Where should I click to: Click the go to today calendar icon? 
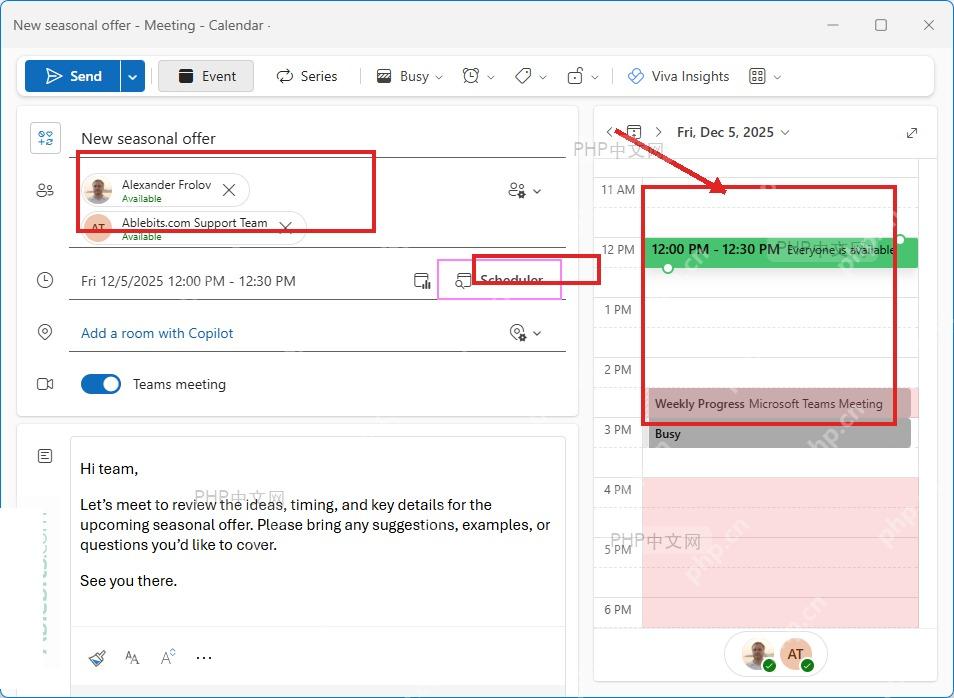pos(634,132)
